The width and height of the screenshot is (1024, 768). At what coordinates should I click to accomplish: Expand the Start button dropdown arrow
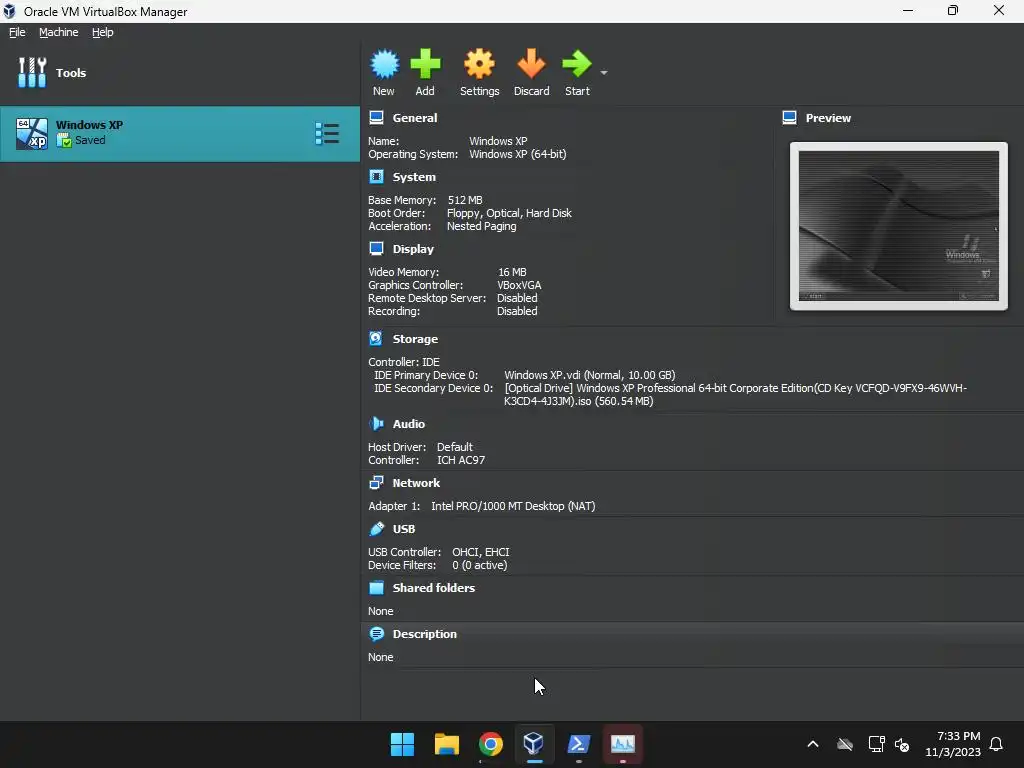[x=604, y=72]
